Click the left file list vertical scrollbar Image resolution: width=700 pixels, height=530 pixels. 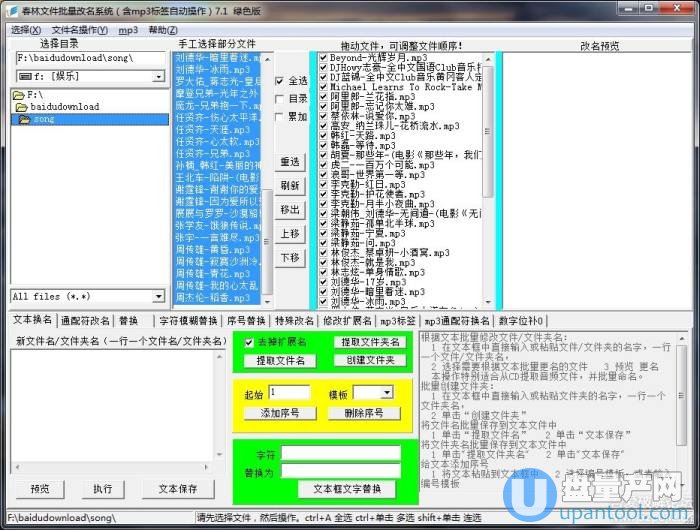[x=267, y=180]
